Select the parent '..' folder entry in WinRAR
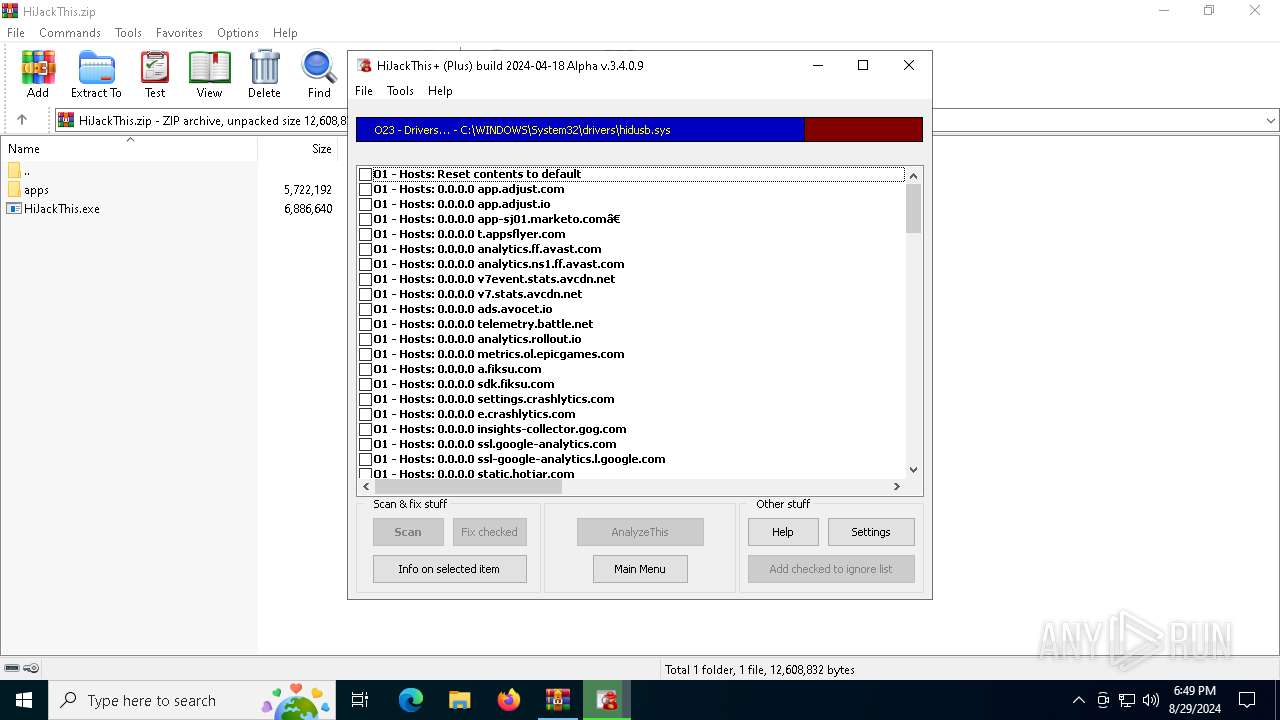Image resolution: width=1280 pixels, height=720 pixels. coord(18,171)
